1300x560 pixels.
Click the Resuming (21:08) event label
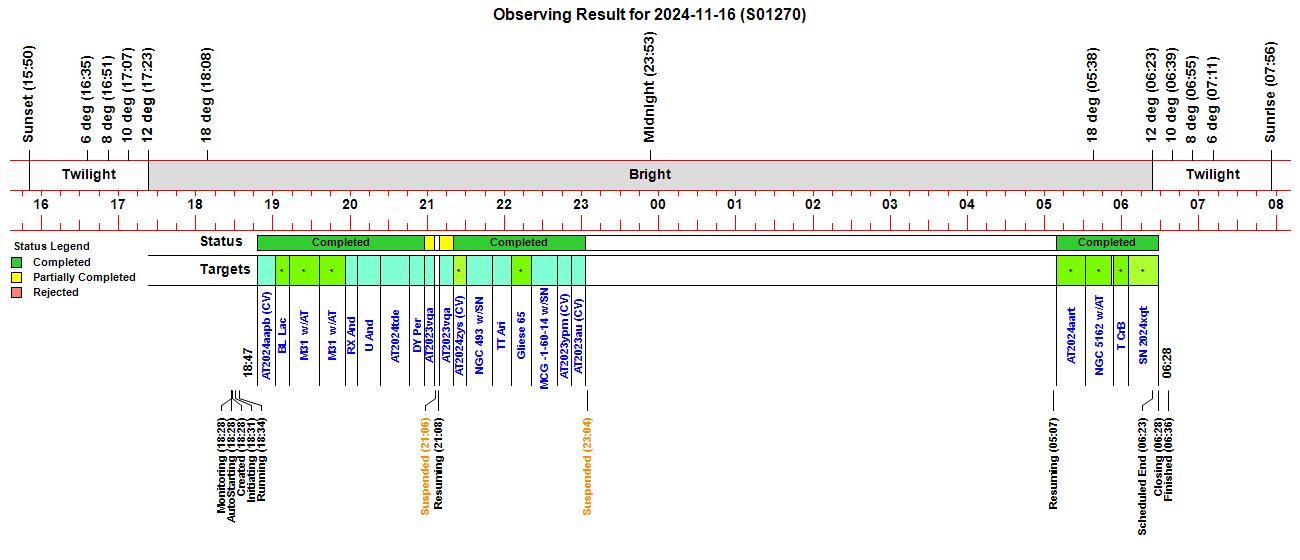[x=439, y=462]
